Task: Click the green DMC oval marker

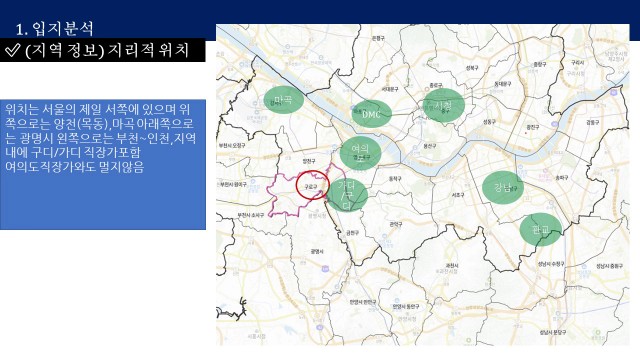Action: click(x=371, y=114)
